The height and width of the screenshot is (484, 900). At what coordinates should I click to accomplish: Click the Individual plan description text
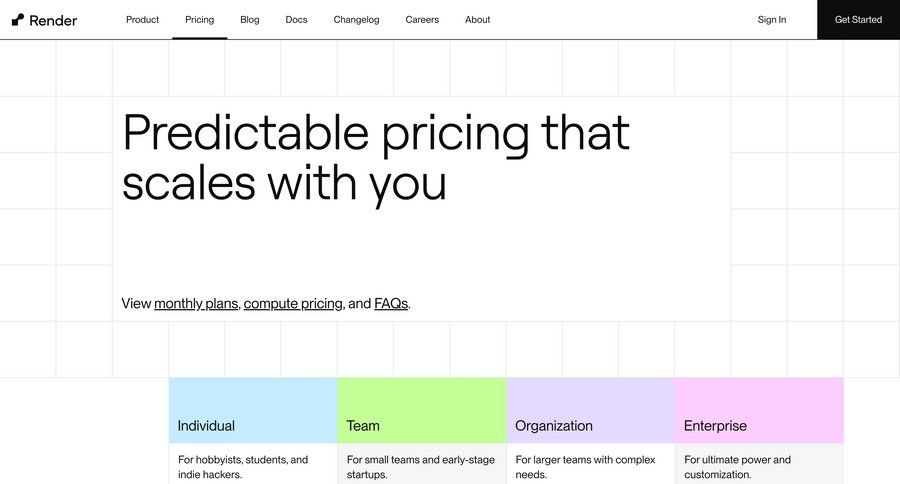pyautogui.click(x=243, y=467)
